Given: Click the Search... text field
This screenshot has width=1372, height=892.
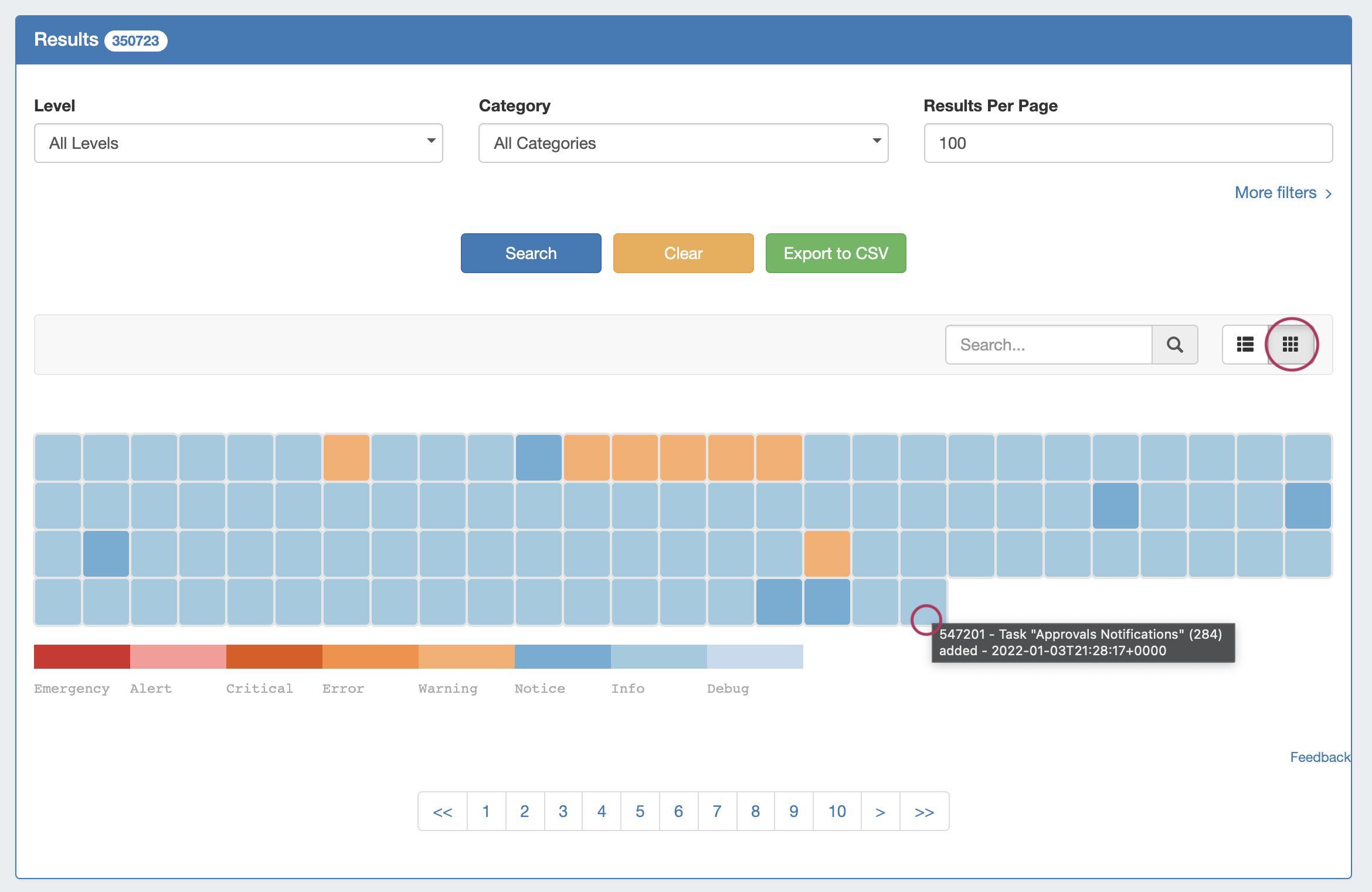Looking at the screenshot, I should point(1048,345).
